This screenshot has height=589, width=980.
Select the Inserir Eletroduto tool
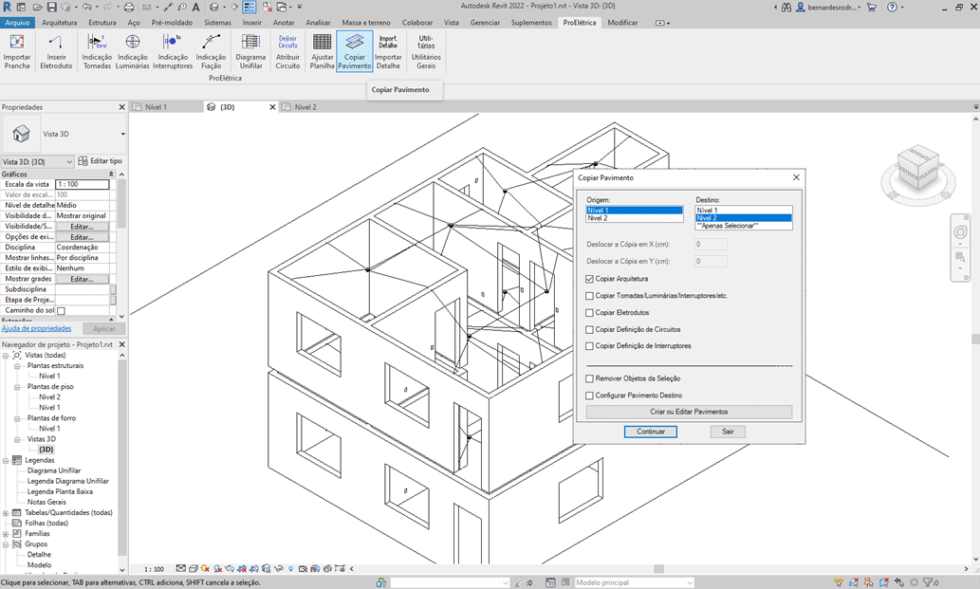pos(57,52)
